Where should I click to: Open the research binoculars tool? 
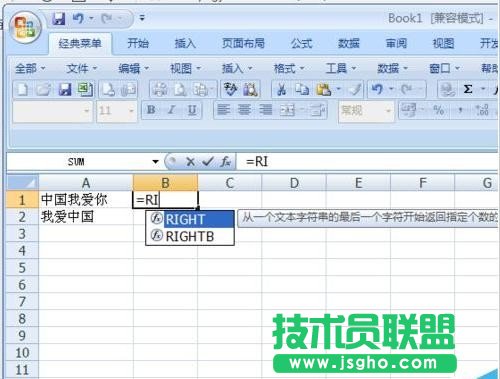(x=251, y=89)
